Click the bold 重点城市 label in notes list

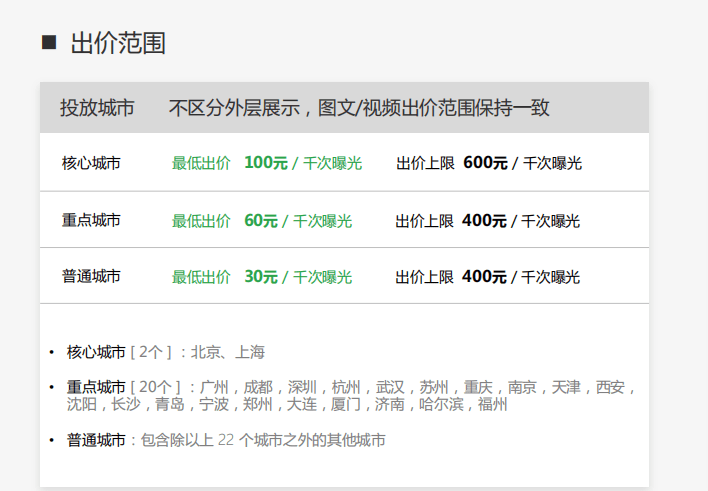tap(96, 387)
